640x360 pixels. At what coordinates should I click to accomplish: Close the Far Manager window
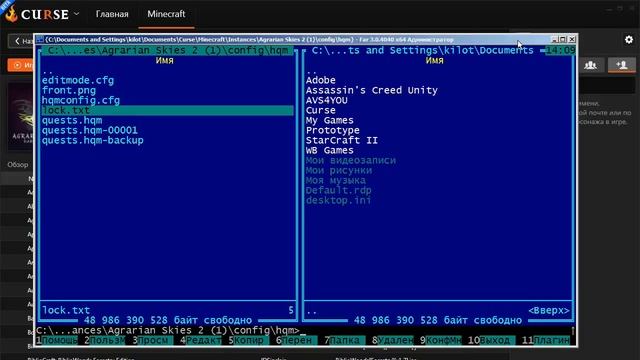(x=572, y=40)
